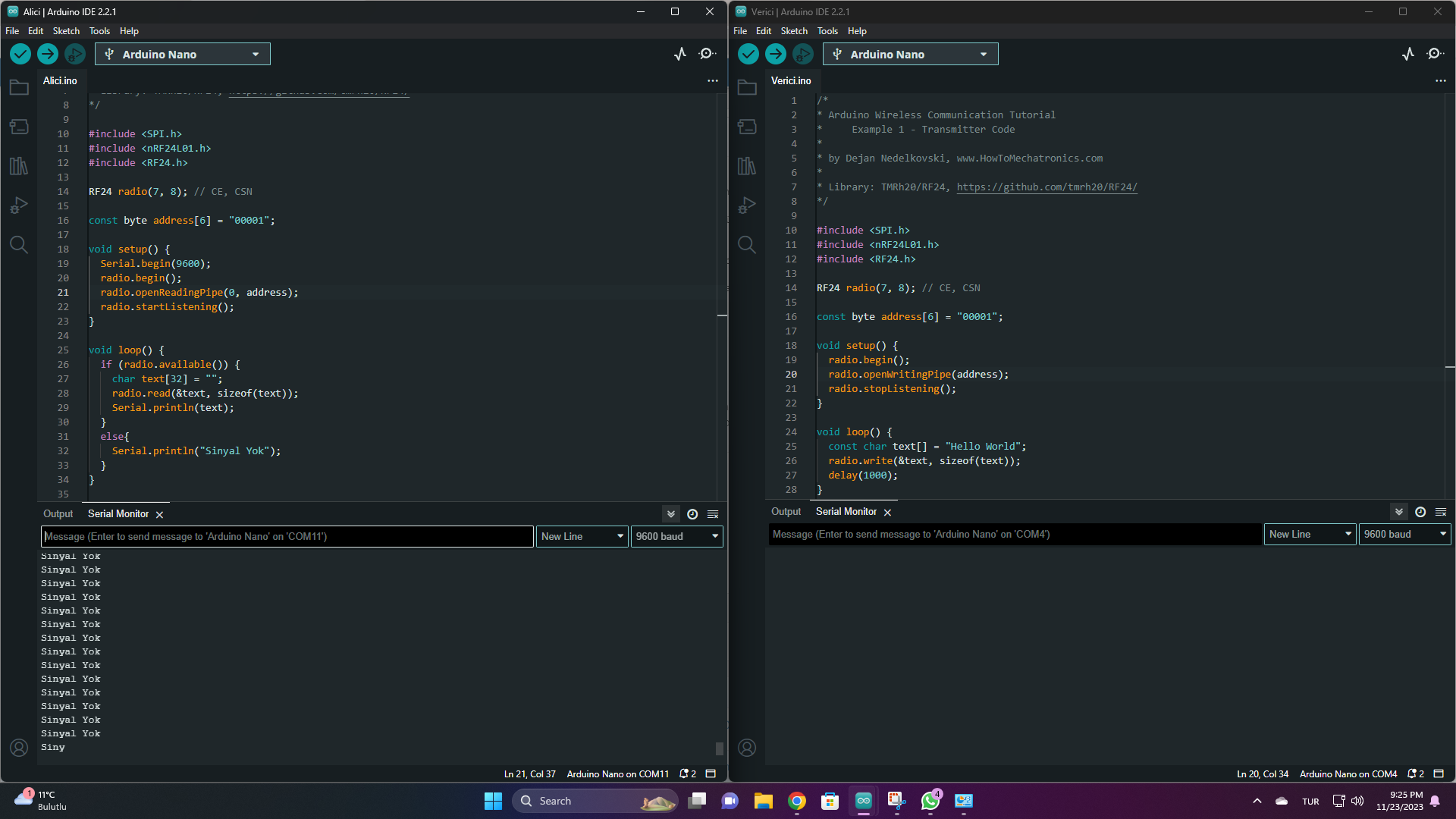Open Search panel in Alici sidebar
The height and width of the screenshot is (819, 1456).
click(19, 244)
